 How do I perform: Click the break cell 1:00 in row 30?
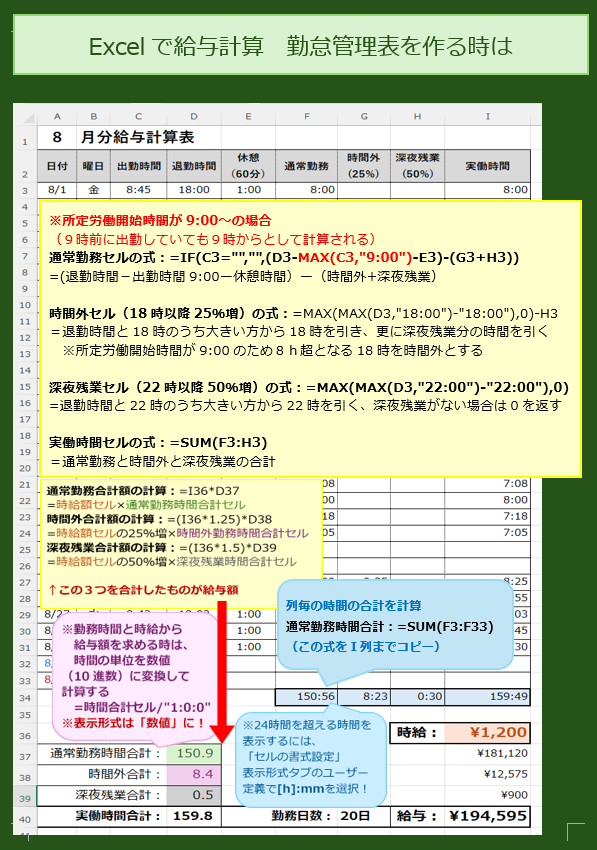tap(248, 630)
